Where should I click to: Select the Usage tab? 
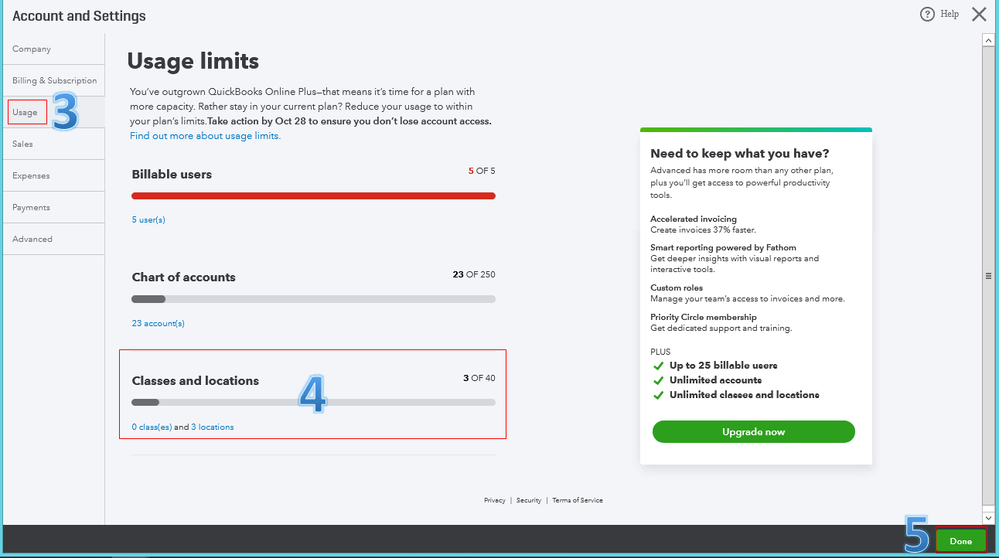(x=25, y=112)
